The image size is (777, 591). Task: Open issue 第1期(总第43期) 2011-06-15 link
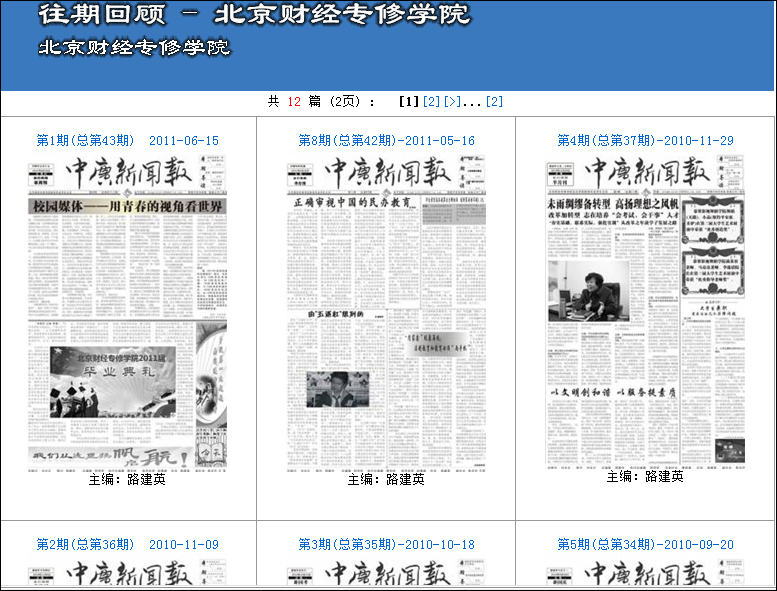pos(127,141)
